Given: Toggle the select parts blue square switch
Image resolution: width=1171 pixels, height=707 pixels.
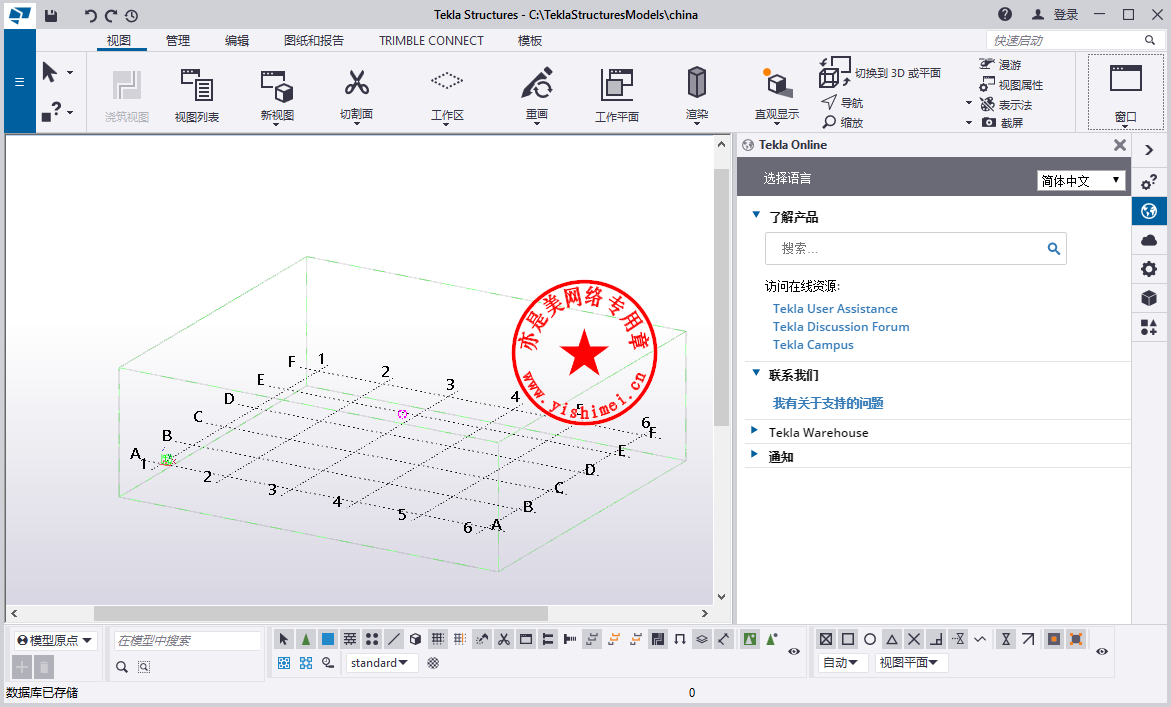Looking at the screenshot, I should [x=327, y=639].
